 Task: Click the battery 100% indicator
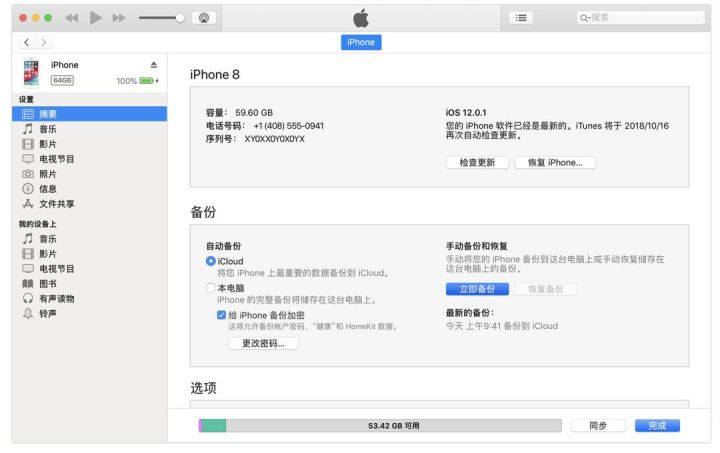(x=137, y=81)
